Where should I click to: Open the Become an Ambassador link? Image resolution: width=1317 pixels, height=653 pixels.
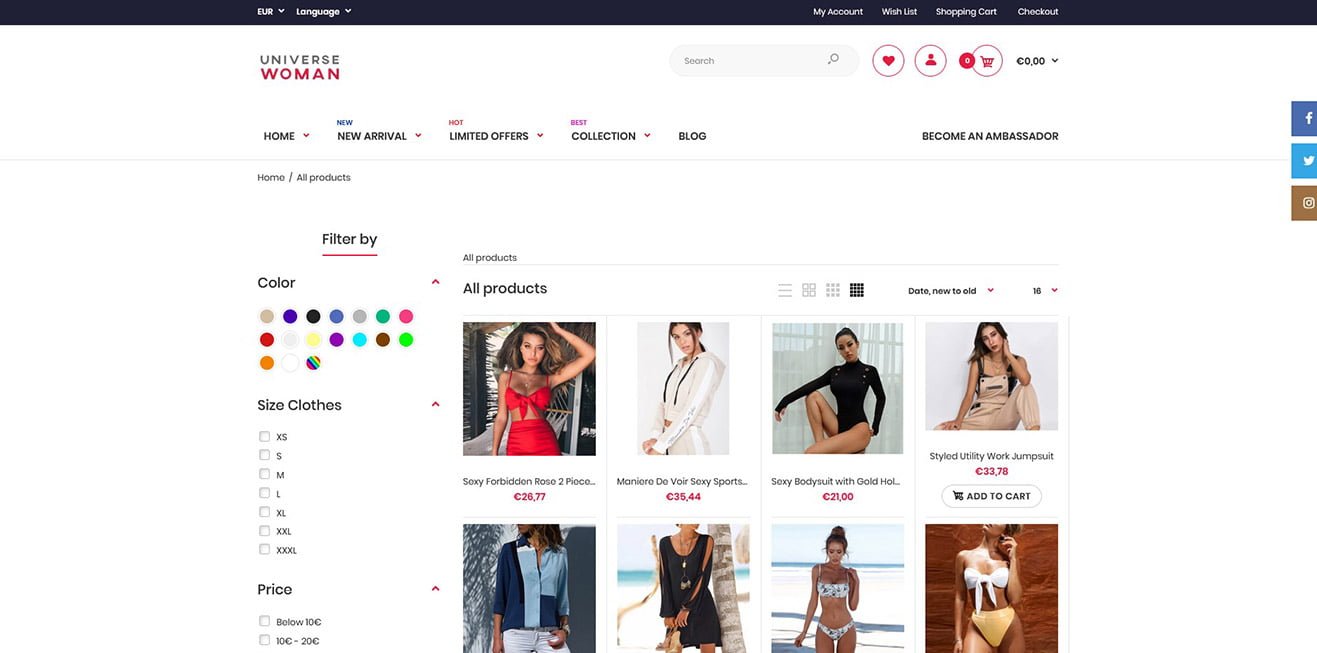pos(989,136)
